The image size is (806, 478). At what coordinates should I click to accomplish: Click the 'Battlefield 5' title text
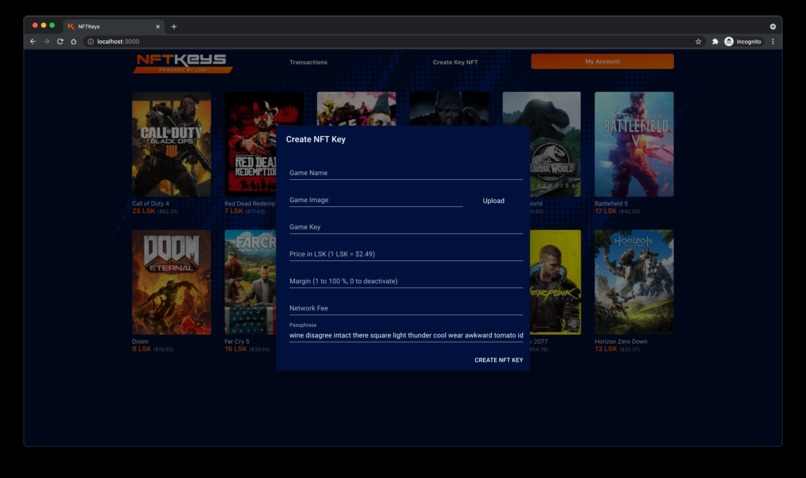click(x=611, y=204)
